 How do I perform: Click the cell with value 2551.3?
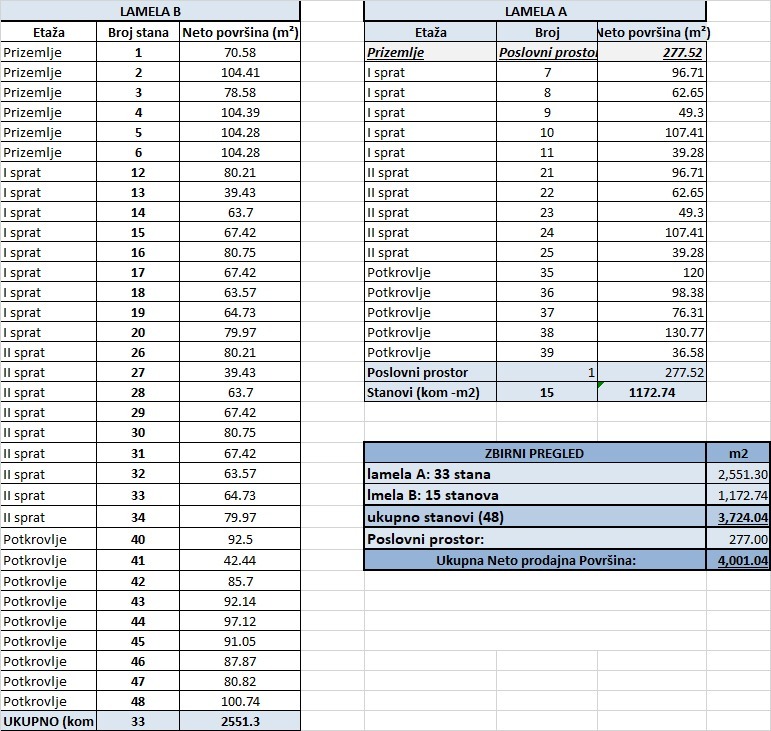[240, 721]
